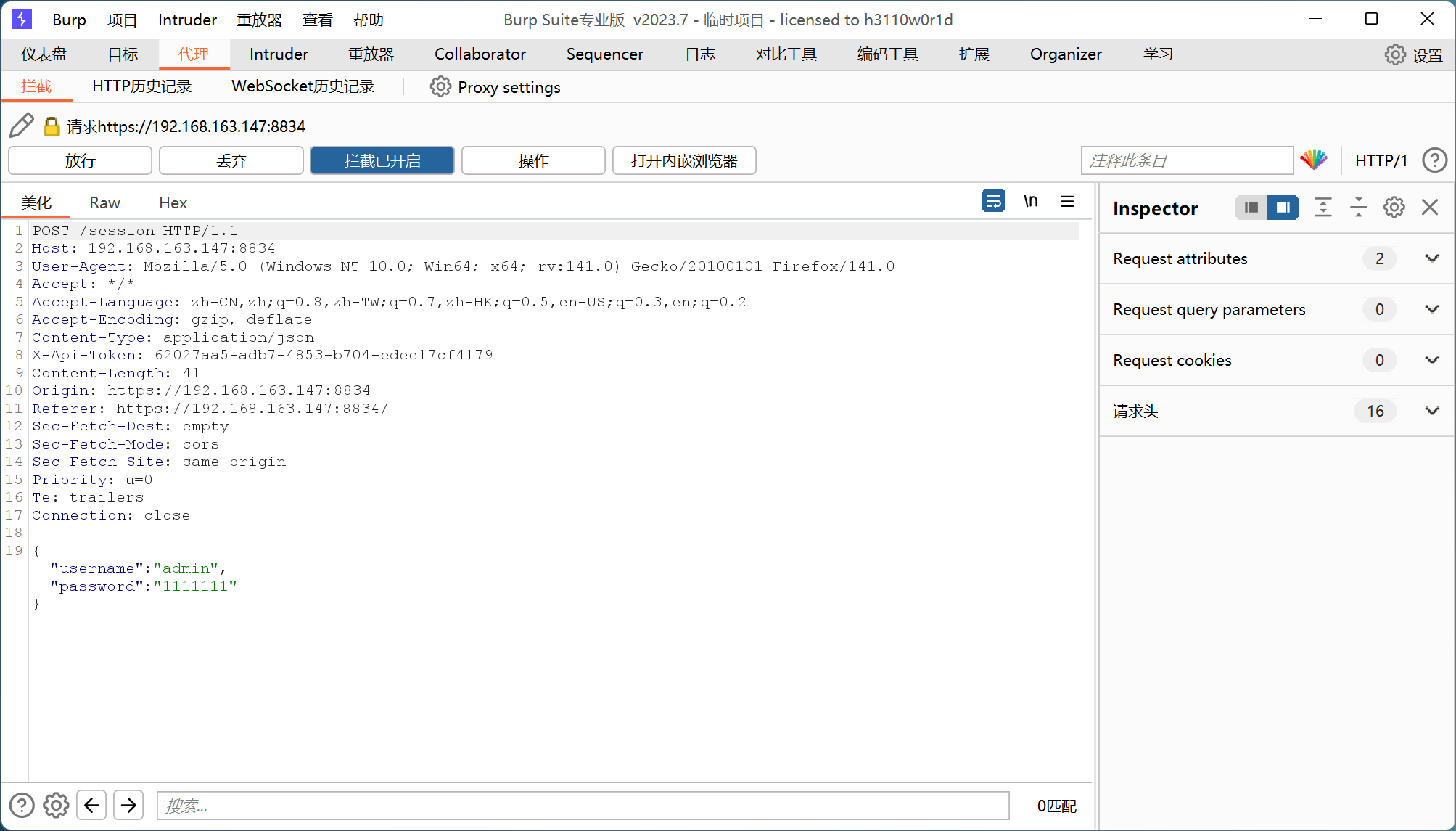Toggle word wrap icon in editor
This screenshot has width=1456, height=831.
click(x=993, y=201)
